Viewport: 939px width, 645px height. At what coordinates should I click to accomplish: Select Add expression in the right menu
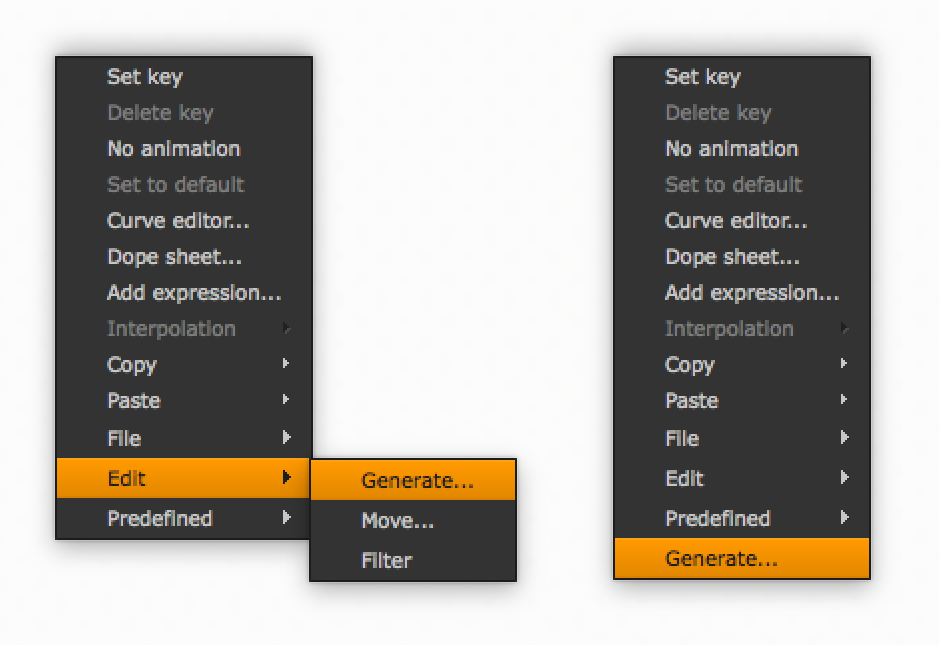[x=752, y=292]
